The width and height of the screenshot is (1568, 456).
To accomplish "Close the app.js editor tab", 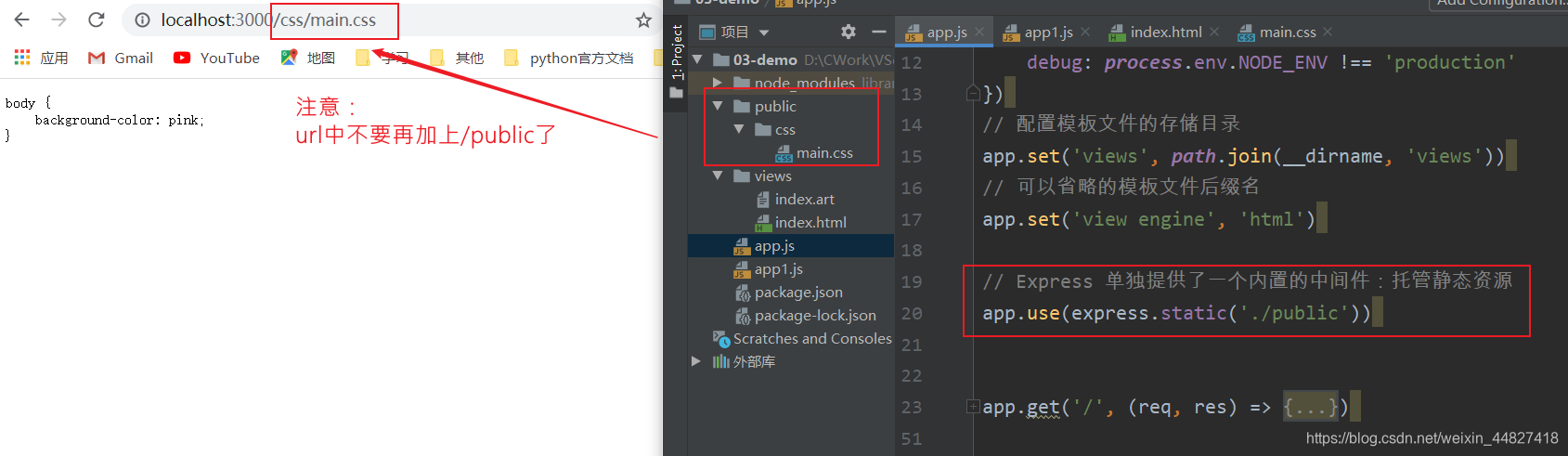I will pyautogui.click(x=979, y=32).
